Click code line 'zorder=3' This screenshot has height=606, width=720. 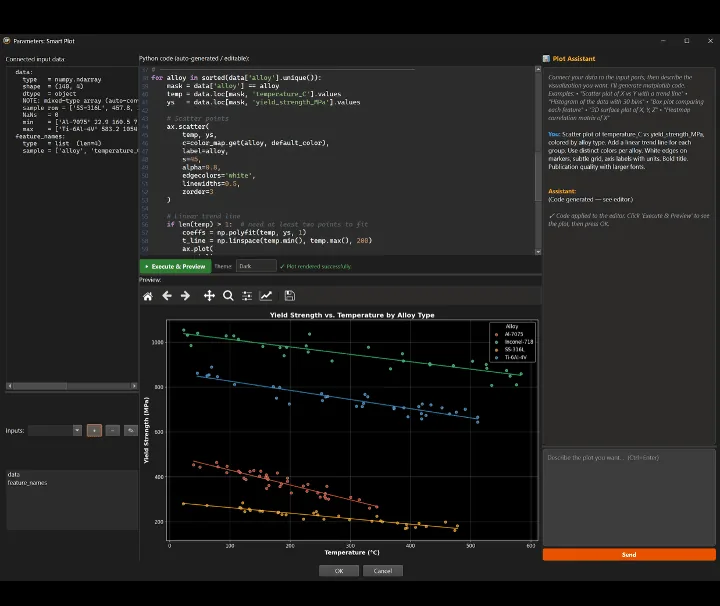coord(198,191)
